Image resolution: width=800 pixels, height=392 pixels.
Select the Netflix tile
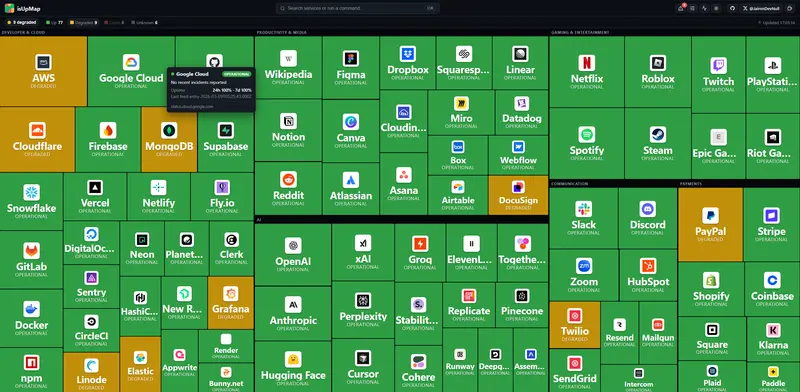(587, 71)
